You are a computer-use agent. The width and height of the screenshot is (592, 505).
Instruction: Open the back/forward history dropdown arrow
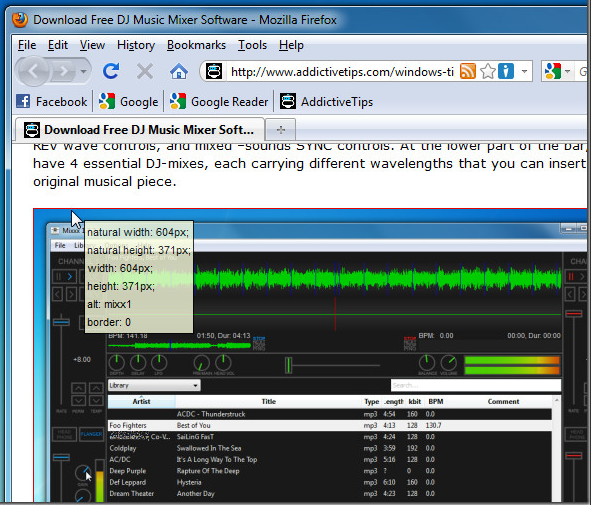pyautogui.click(x=83, y=71)
